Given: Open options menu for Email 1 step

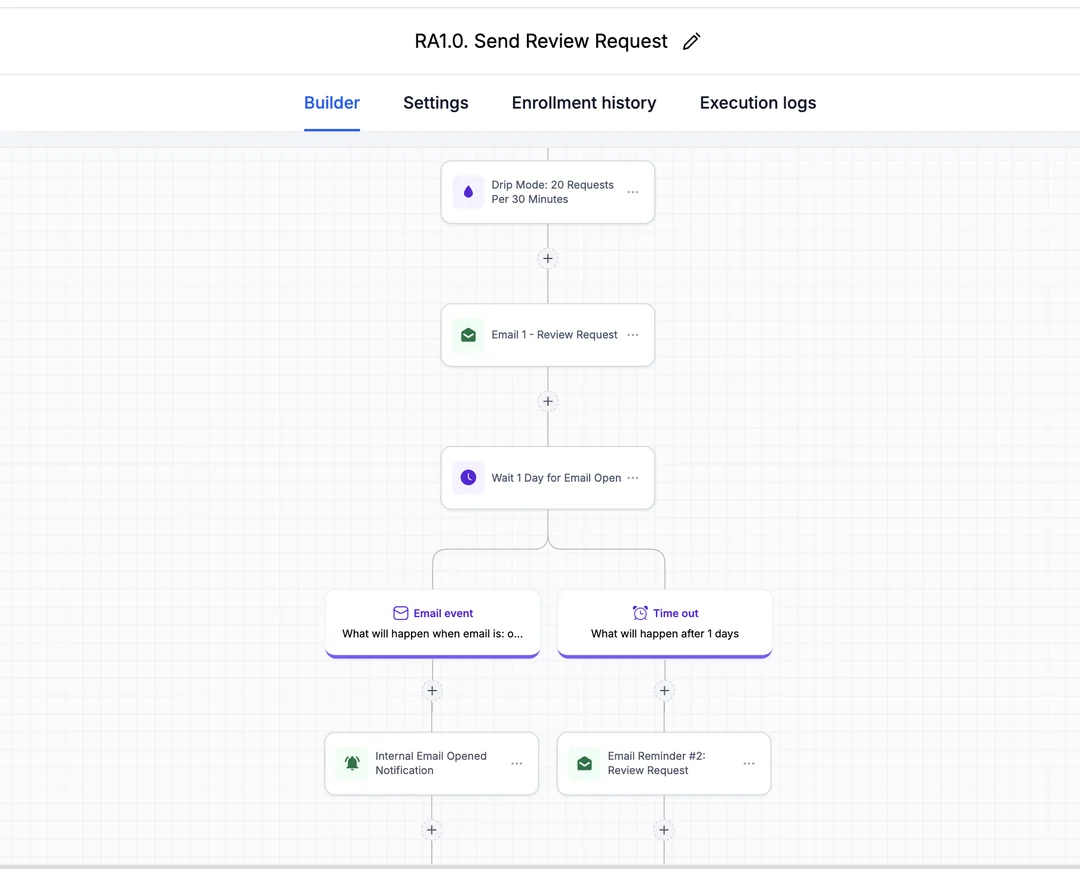Looking at the screenshot, I should click(x=633, y=335).
